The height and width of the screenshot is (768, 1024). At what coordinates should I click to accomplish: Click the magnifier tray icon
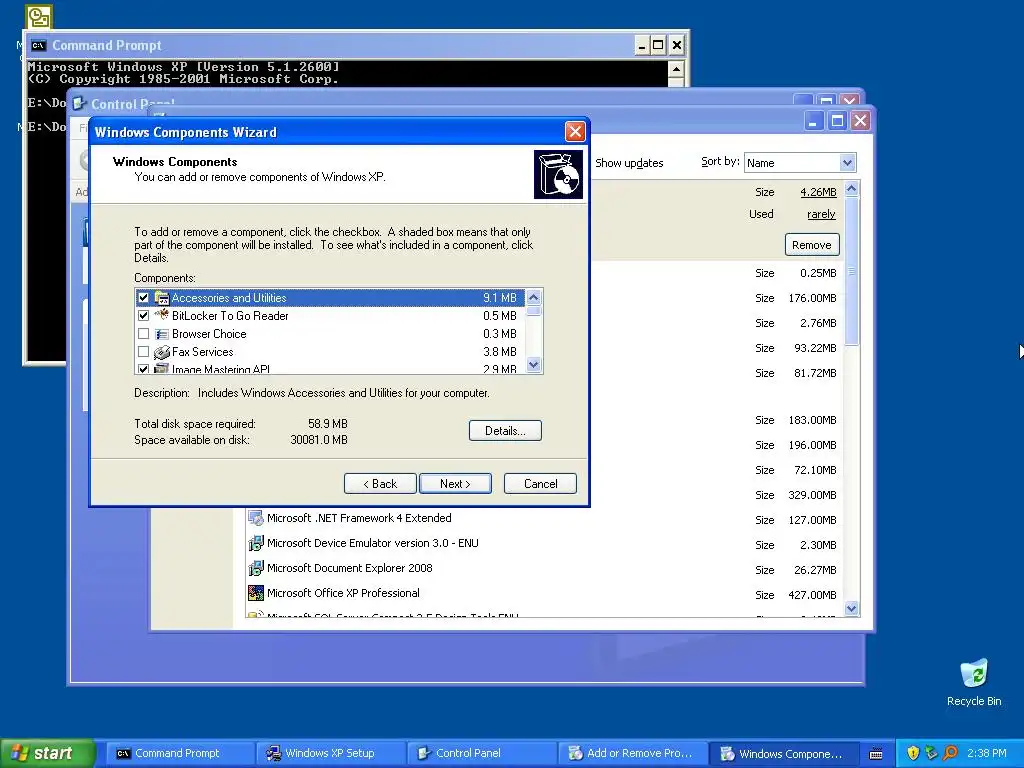950,753
